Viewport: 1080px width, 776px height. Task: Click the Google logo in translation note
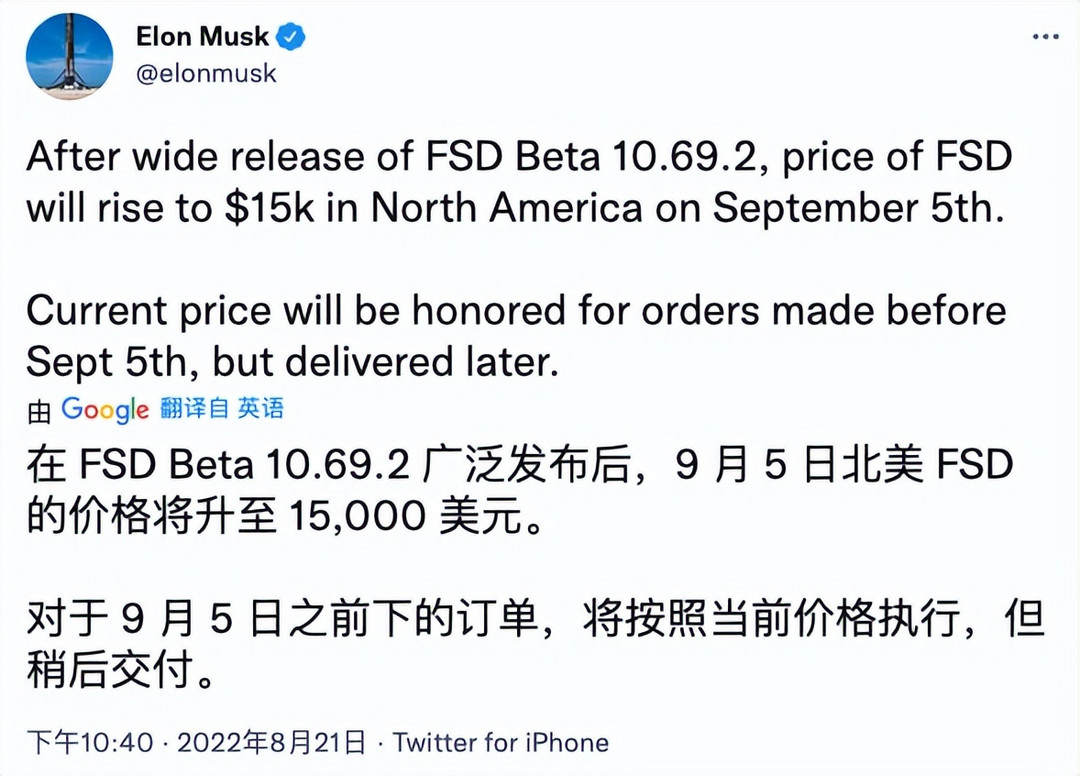click(x=105, y=410)
